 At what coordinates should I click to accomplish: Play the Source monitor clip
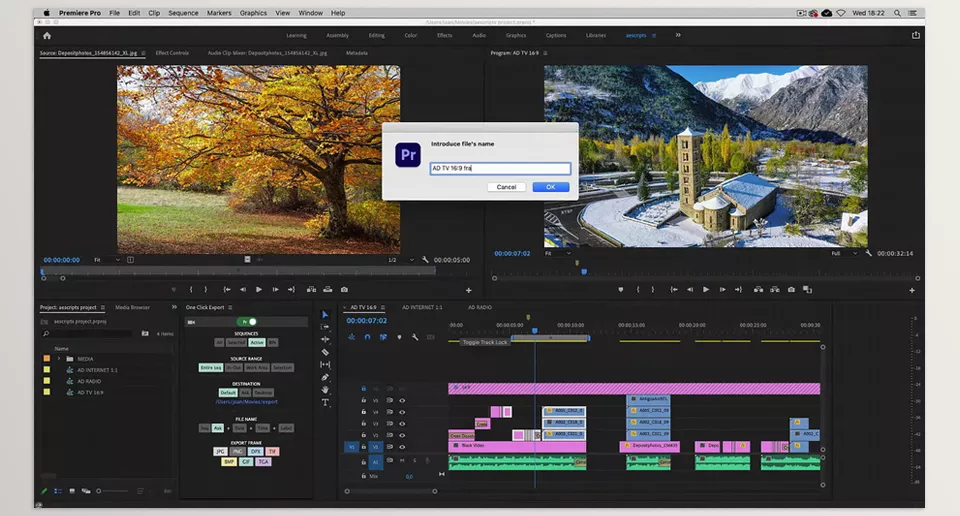pos(258,290)
